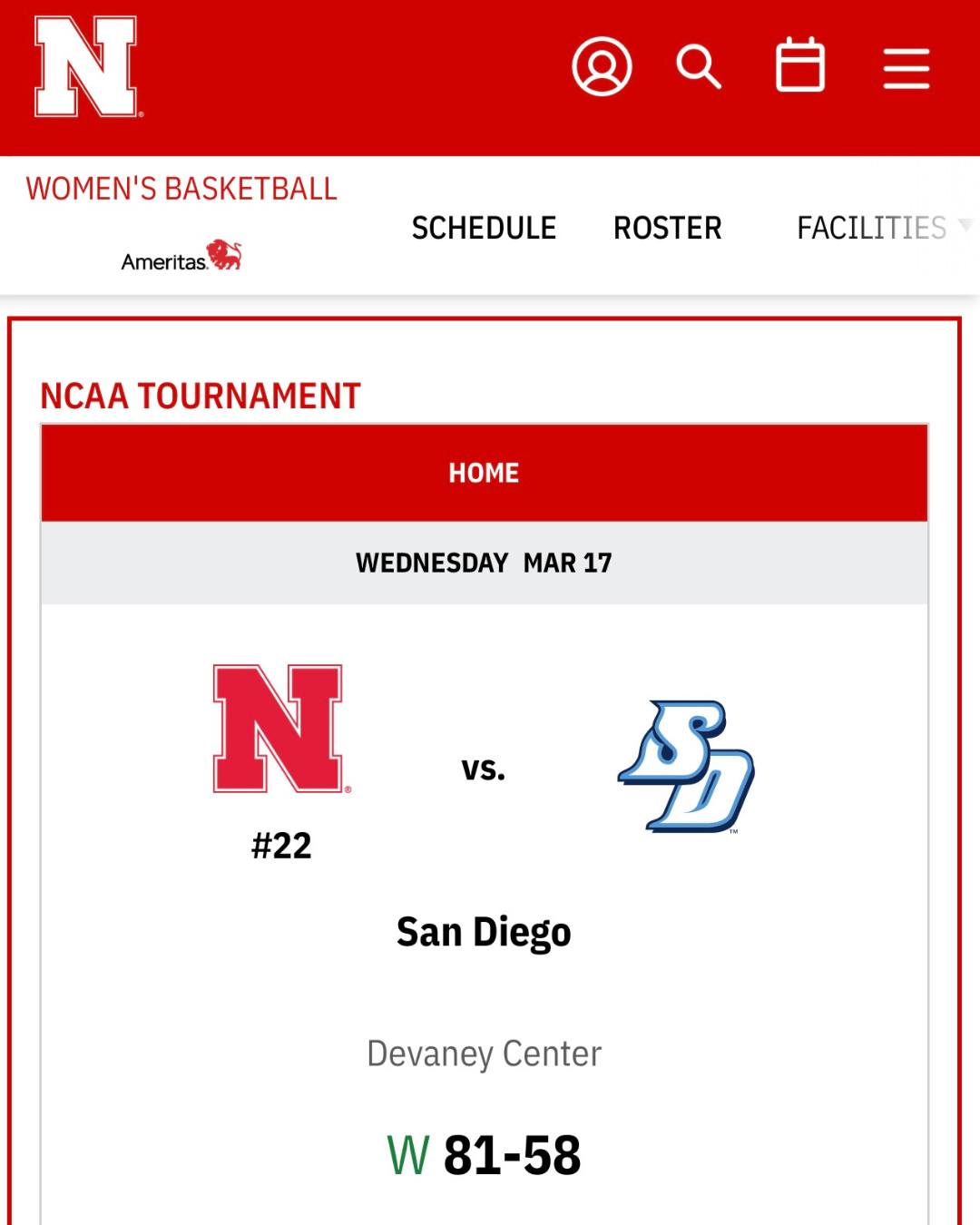Click the NCAA Tournament heading
Viewport: 980px width, 1225px height.
[201, 397]
